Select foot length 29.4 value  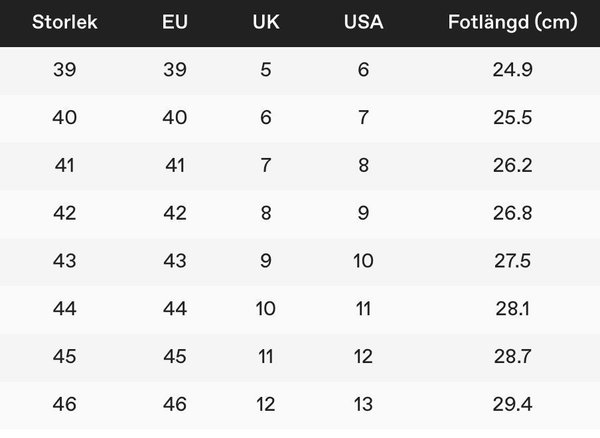tap(513, 404)
